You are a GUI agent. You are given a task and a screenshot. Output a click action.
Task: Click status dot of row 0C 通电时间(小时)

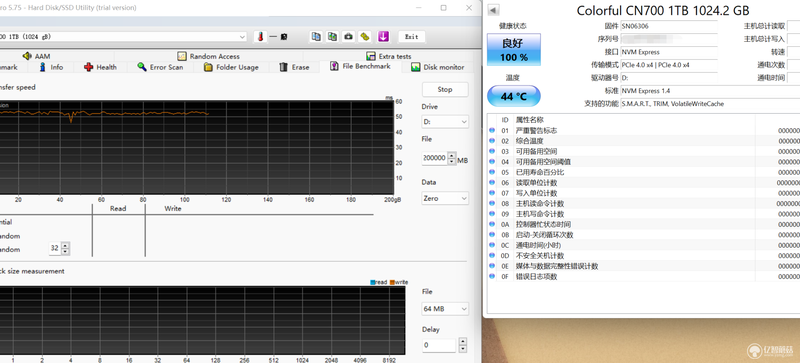coord(492,245)
